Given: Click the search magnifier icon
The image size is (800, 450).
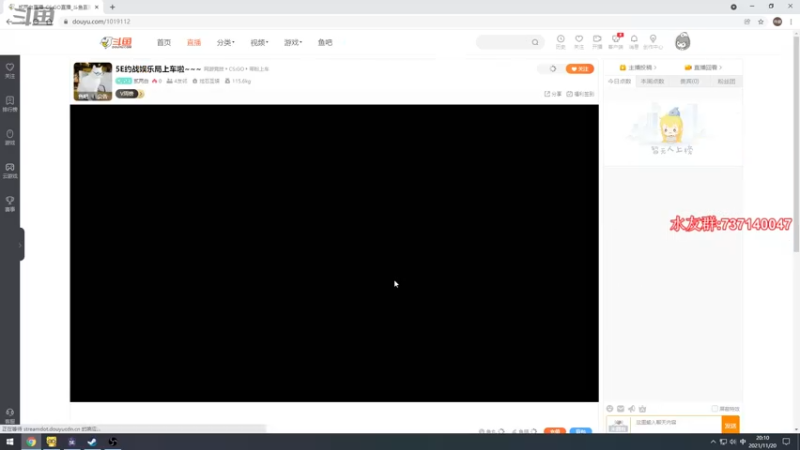Looking at the screenshot, I should point(535,42).
